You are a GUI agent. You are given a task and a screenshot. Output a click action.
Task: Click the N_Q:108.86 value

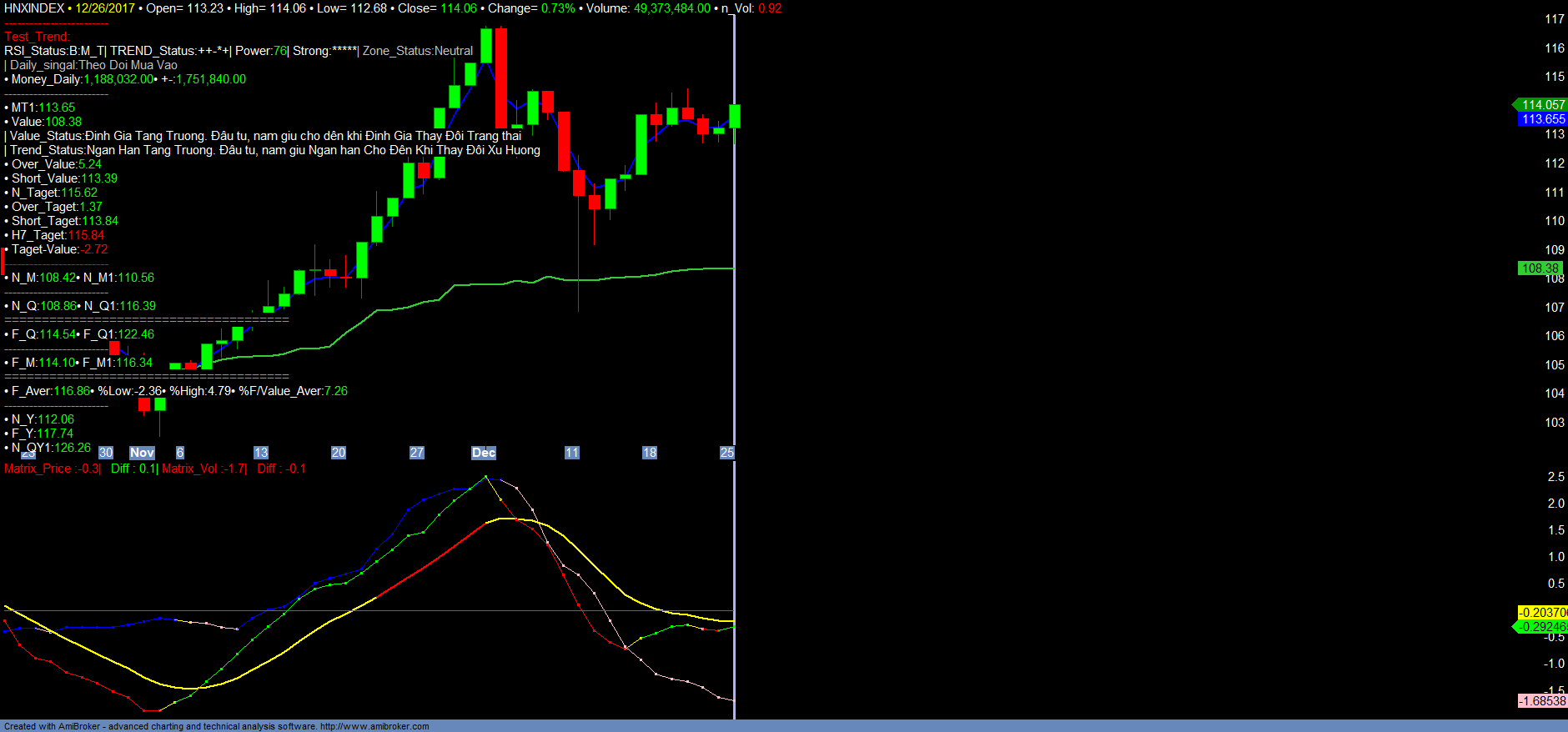(44, 306)
